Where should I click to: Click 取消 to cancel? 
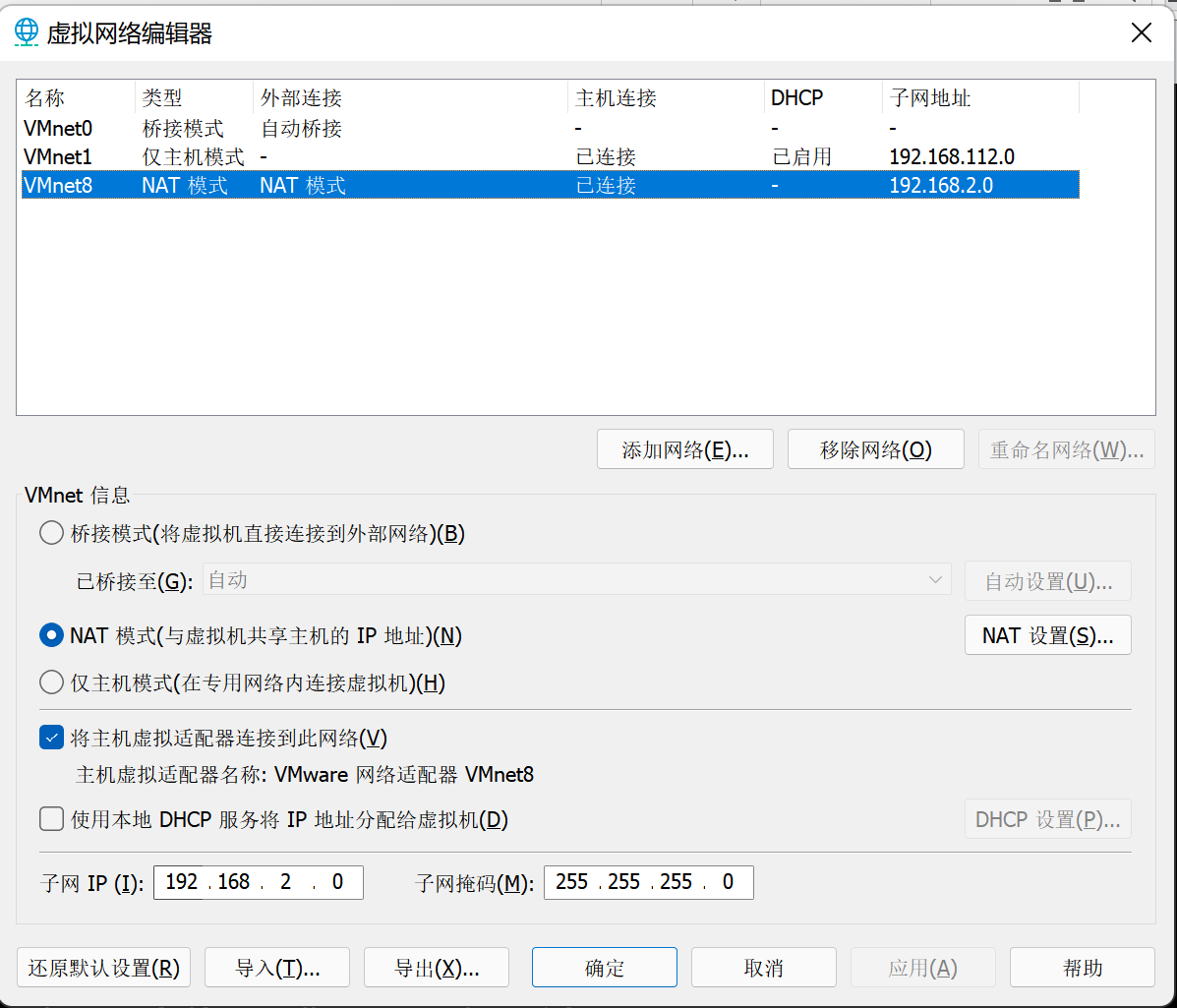pos(764,968)
